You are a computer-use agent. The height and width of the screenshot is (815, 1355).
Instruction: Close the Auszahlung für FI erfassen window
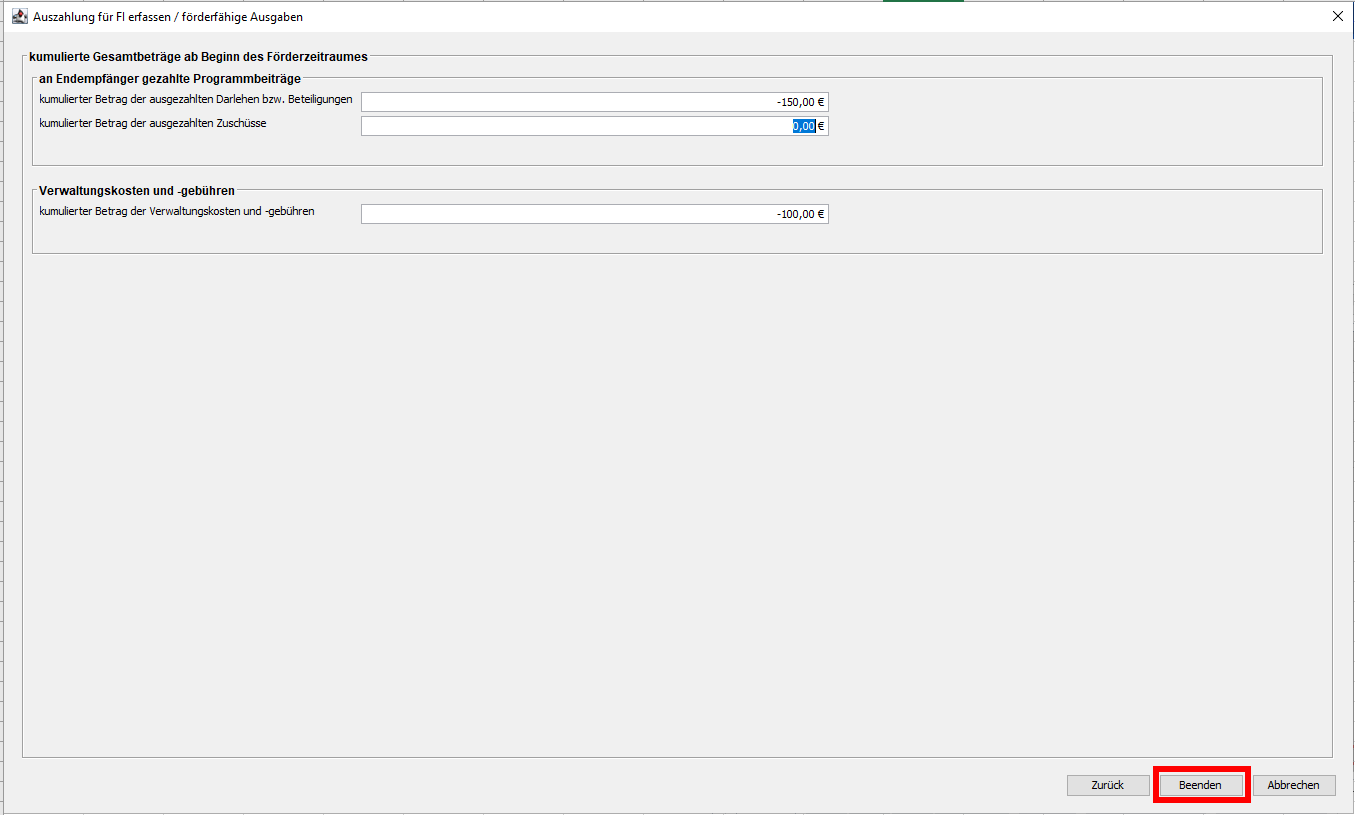pyautogui.click(x=1338, y=16)
